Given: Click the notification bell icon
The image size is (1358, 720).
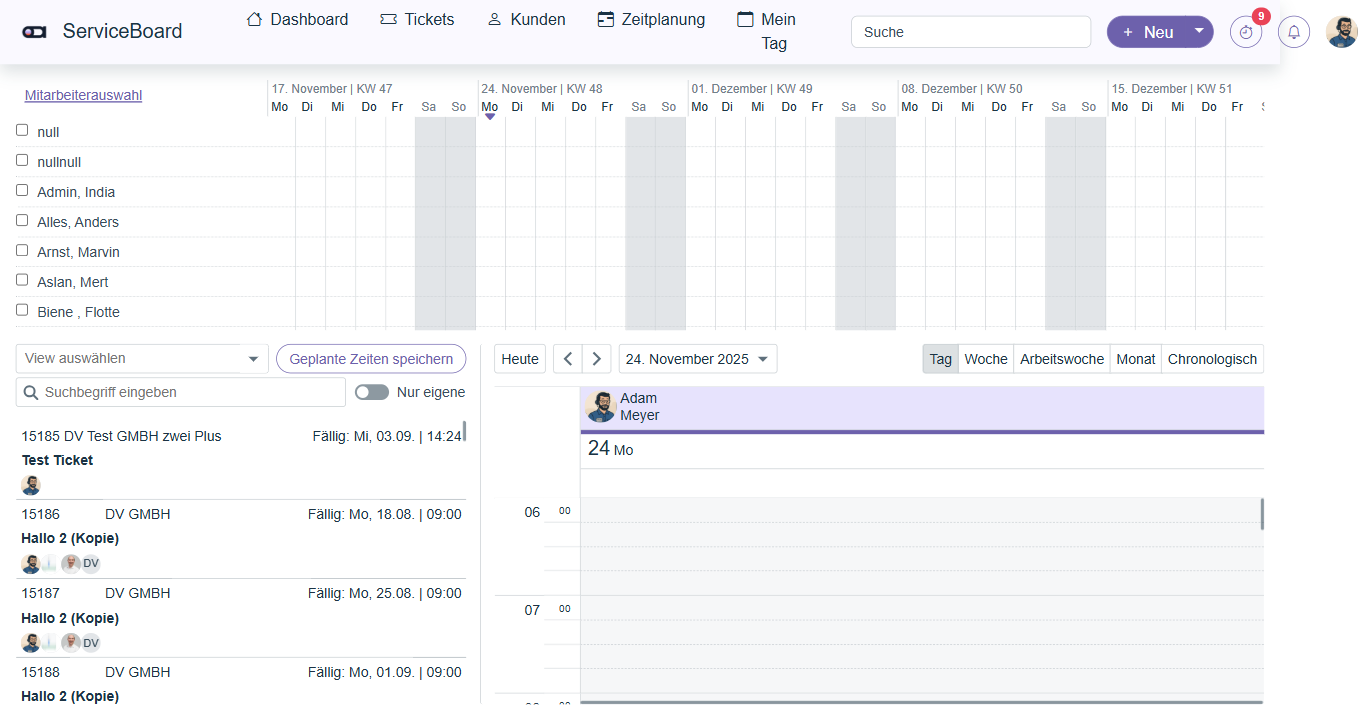Looking at the screenshot, I should 1293,32.
